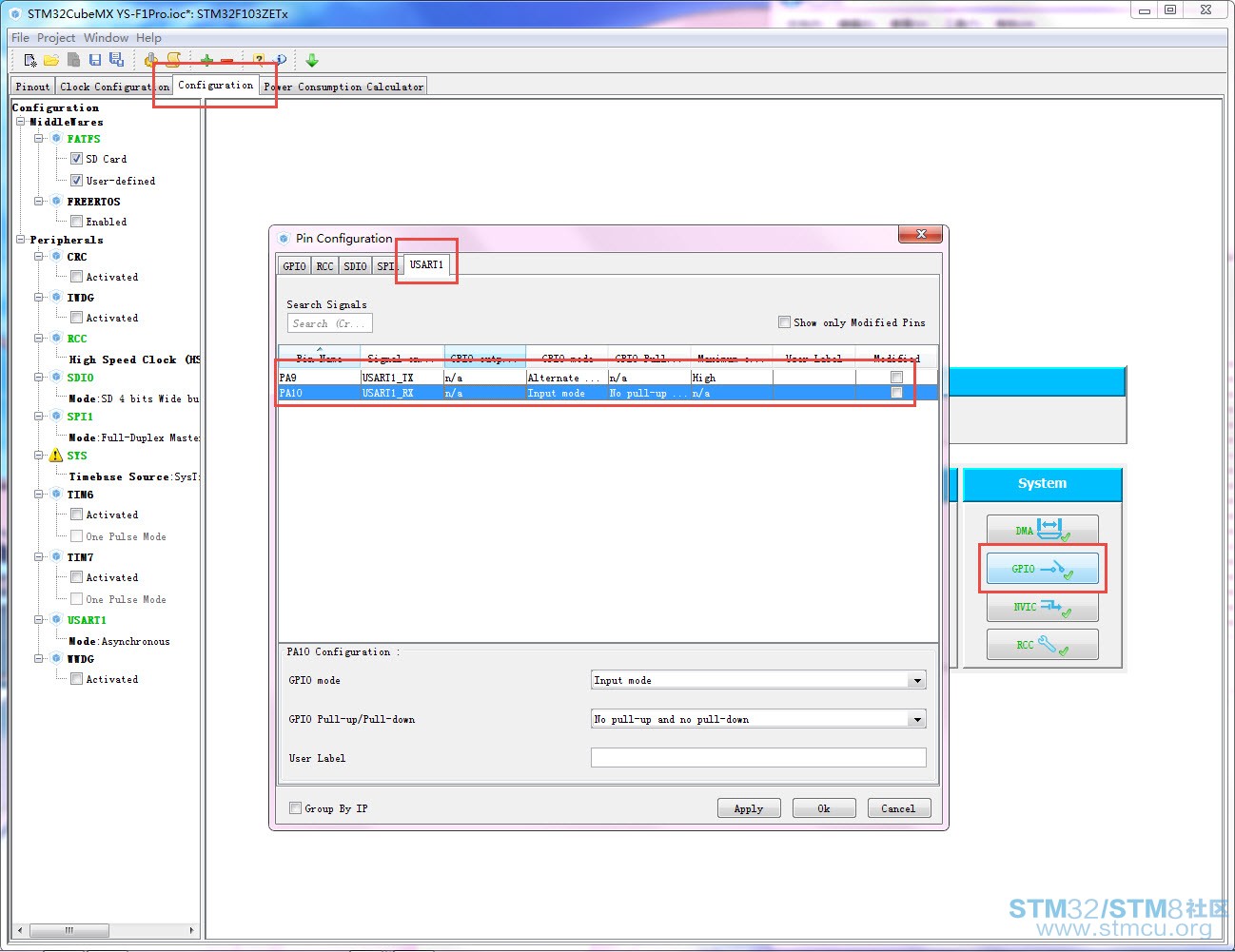This screenshot has height=952, width=1235.
Task: Click the CRC cube icon
Action: point(56,257)
